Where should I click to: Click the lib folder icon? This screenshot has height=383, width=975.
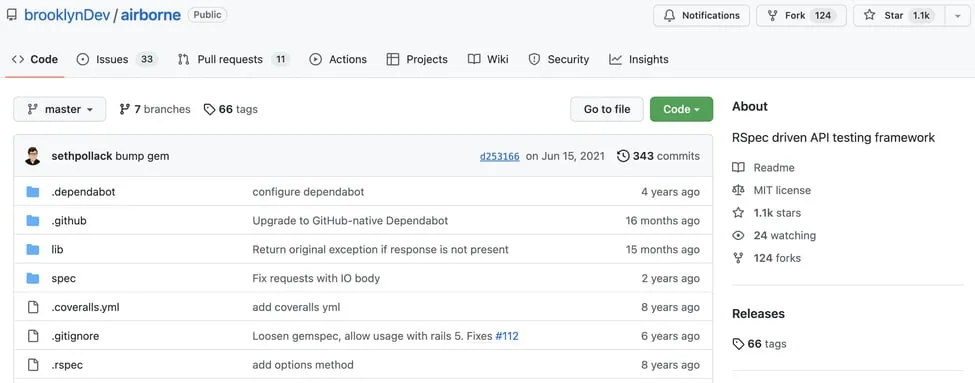click(x=33, y=249)
